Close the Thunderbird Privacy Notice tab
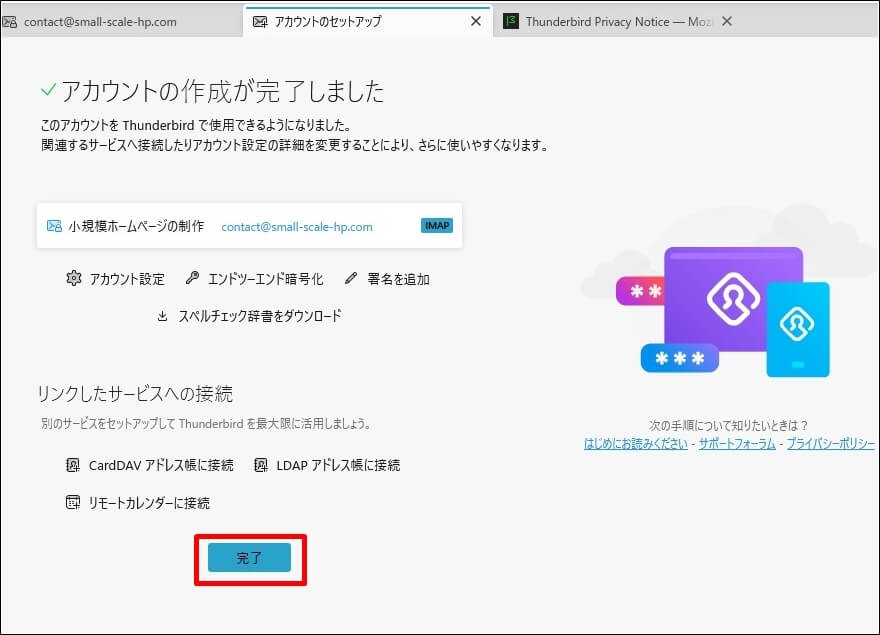The image size is (880, 635). (727, 21)
